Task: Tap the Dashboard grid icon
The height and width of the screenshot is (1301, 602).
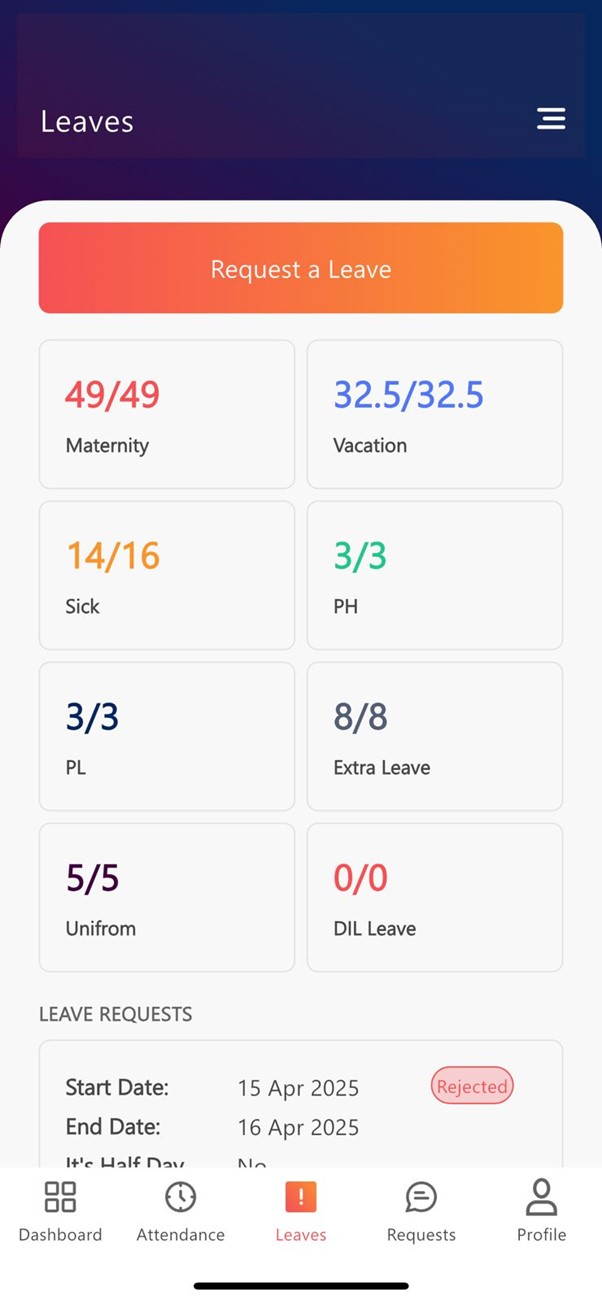Action: (x=61, y=1196)
